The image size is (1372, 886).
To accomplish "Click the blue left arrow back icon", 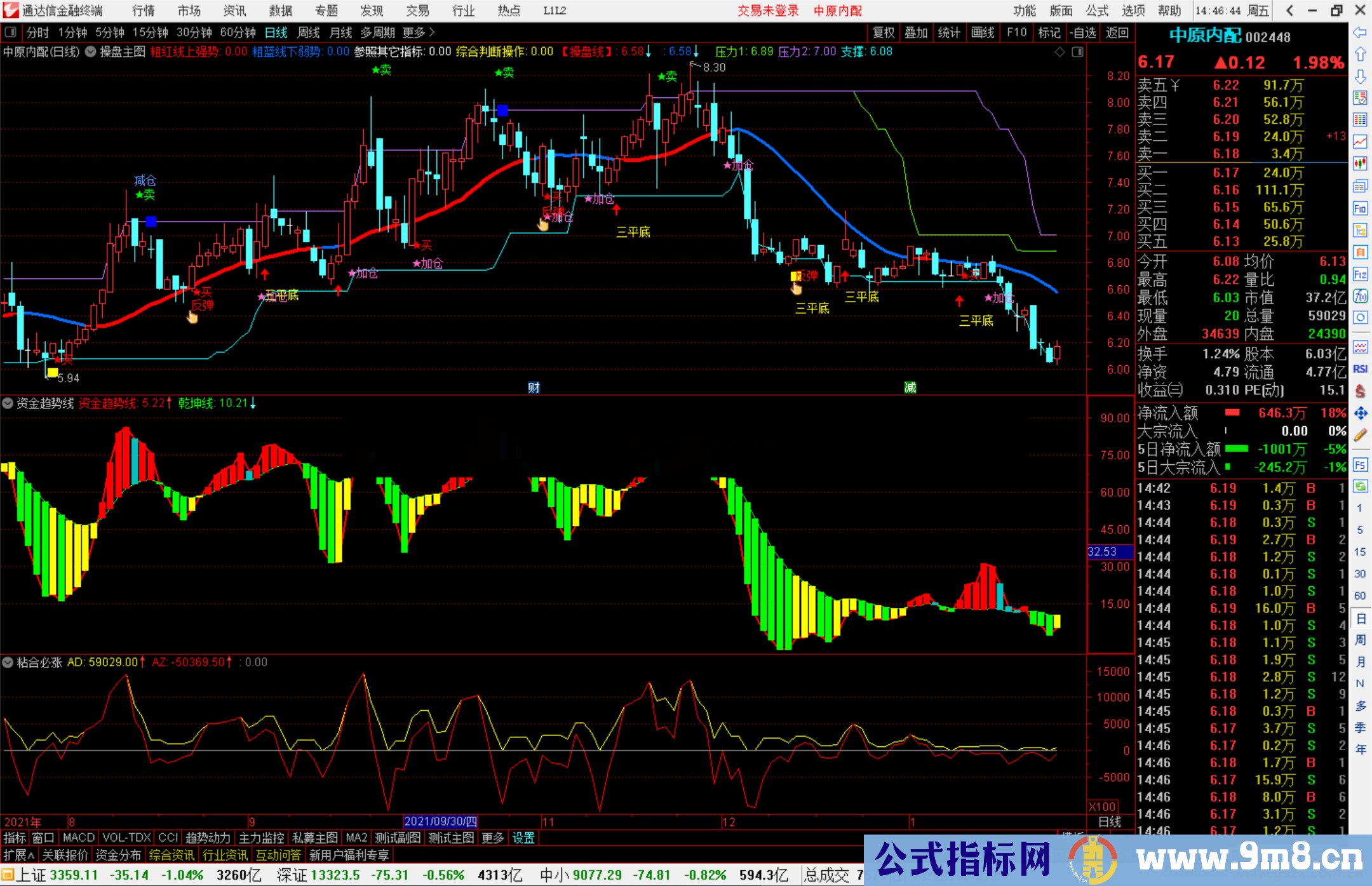I will (x=1360, y=32).
